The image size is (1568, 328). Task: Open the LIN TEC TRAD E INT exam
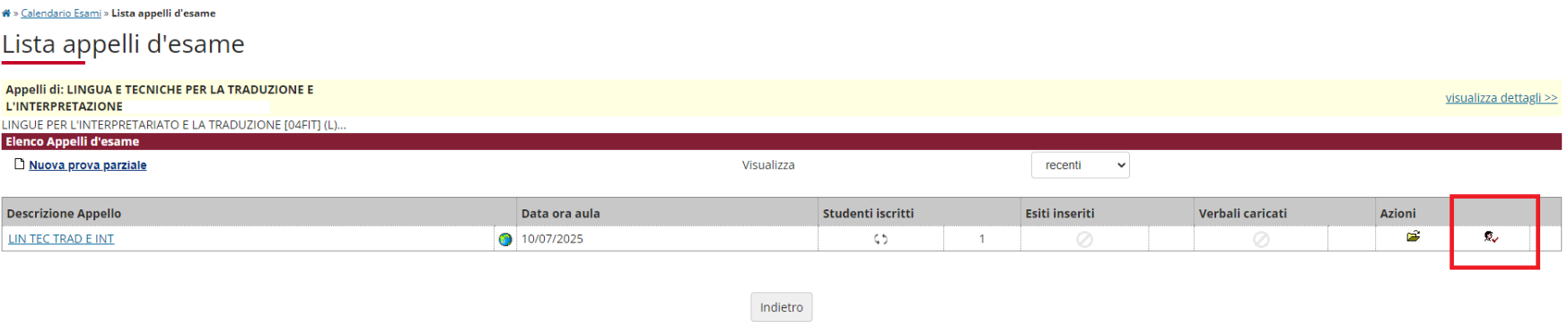point(61,239)
